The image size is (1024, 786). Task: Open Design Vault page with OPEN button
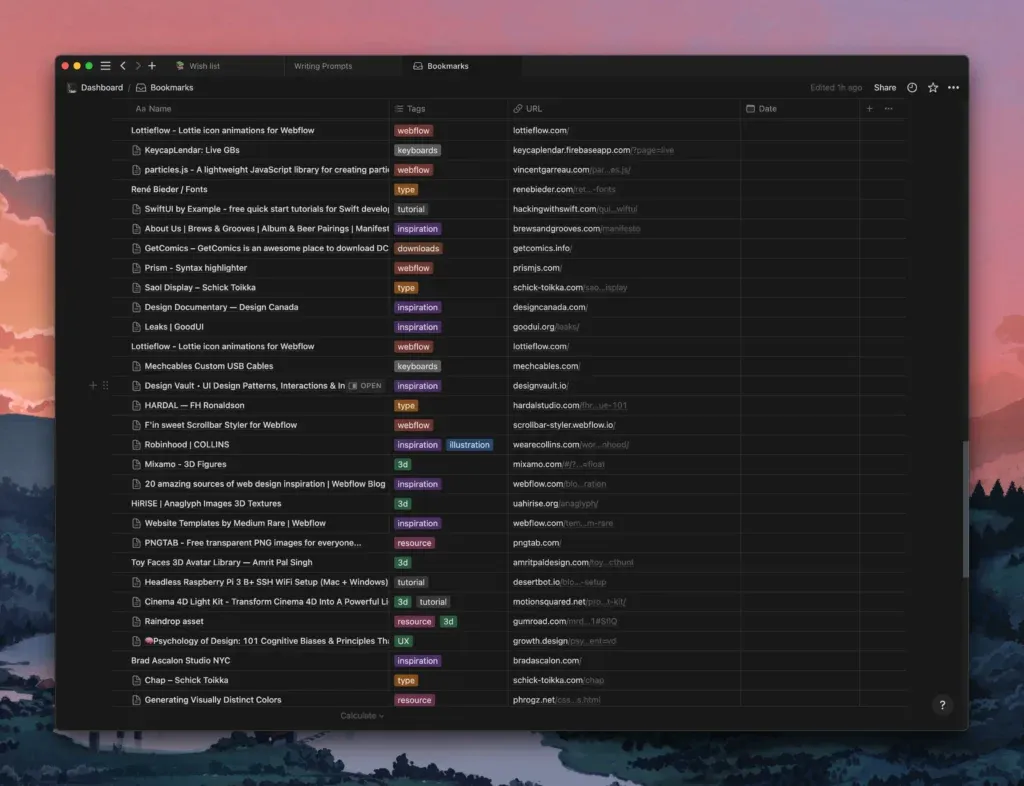365,386
